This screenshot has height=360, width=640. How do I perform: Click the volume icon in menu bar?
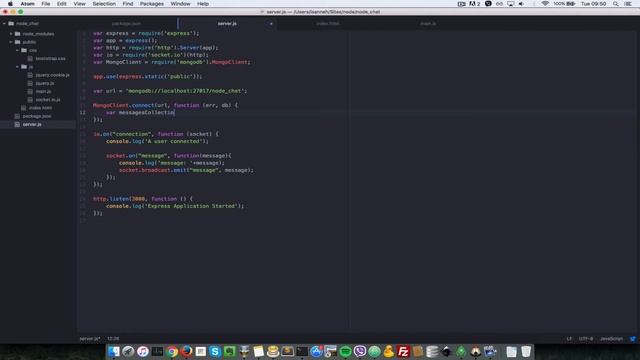521,4
